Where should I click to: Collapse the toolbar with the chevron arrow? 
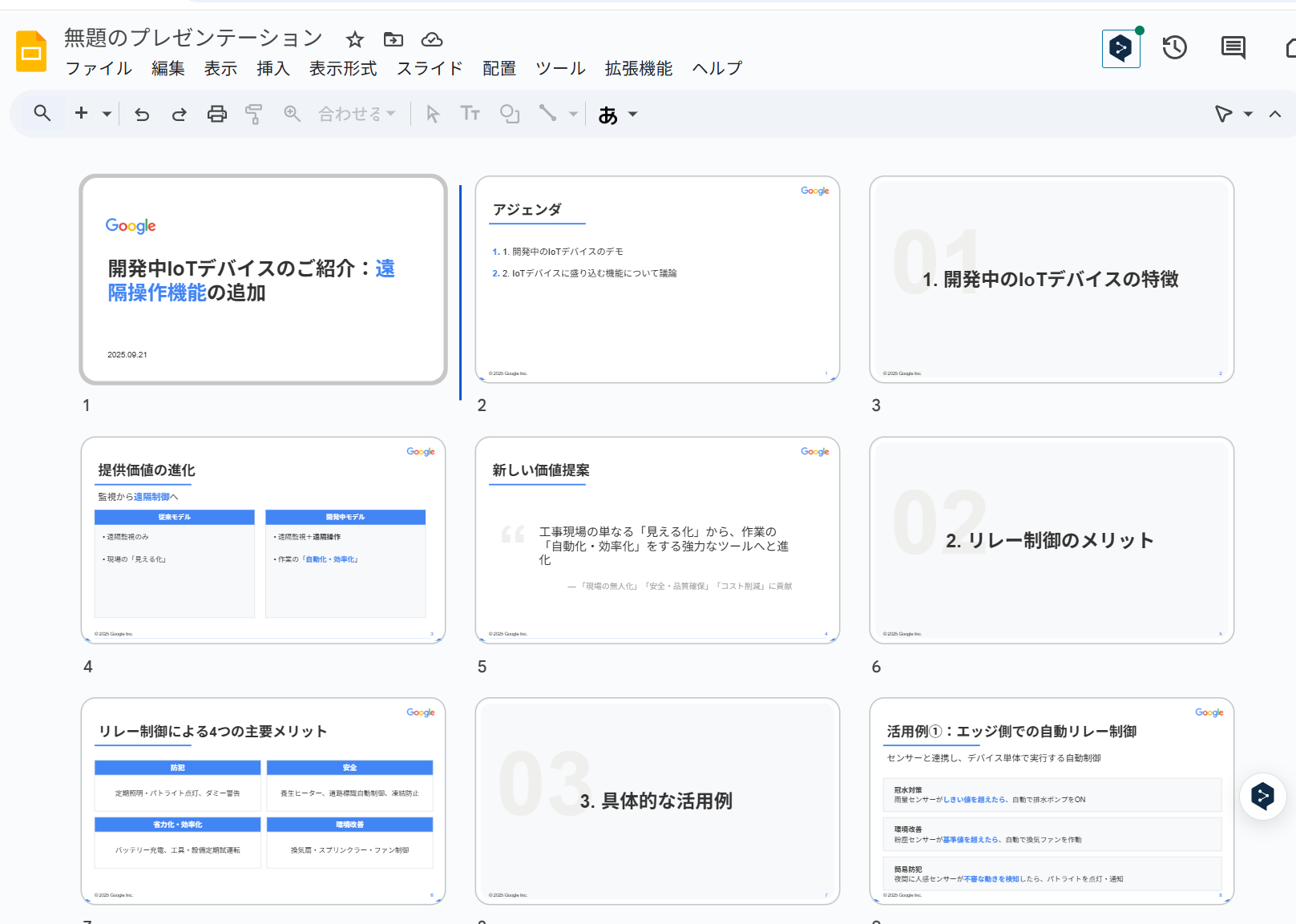[x=1274, y=114]
